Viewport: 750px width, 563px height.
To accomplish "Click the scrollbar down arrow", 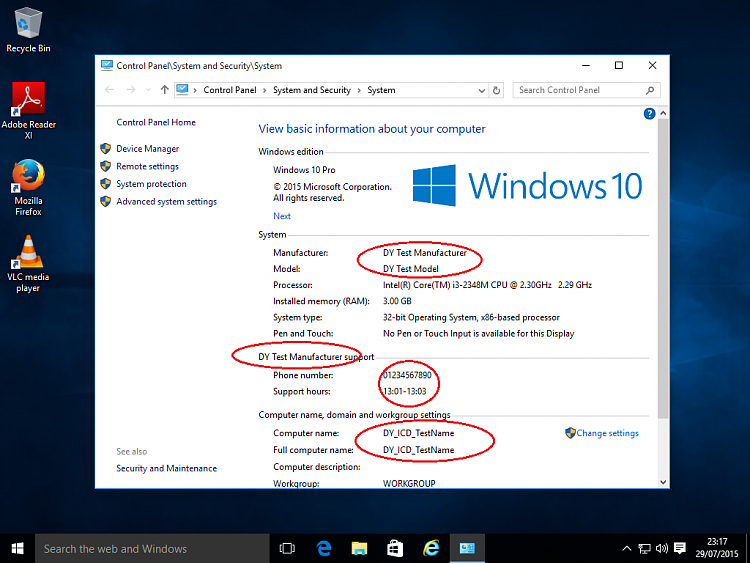I will click(x=663, y=482).
